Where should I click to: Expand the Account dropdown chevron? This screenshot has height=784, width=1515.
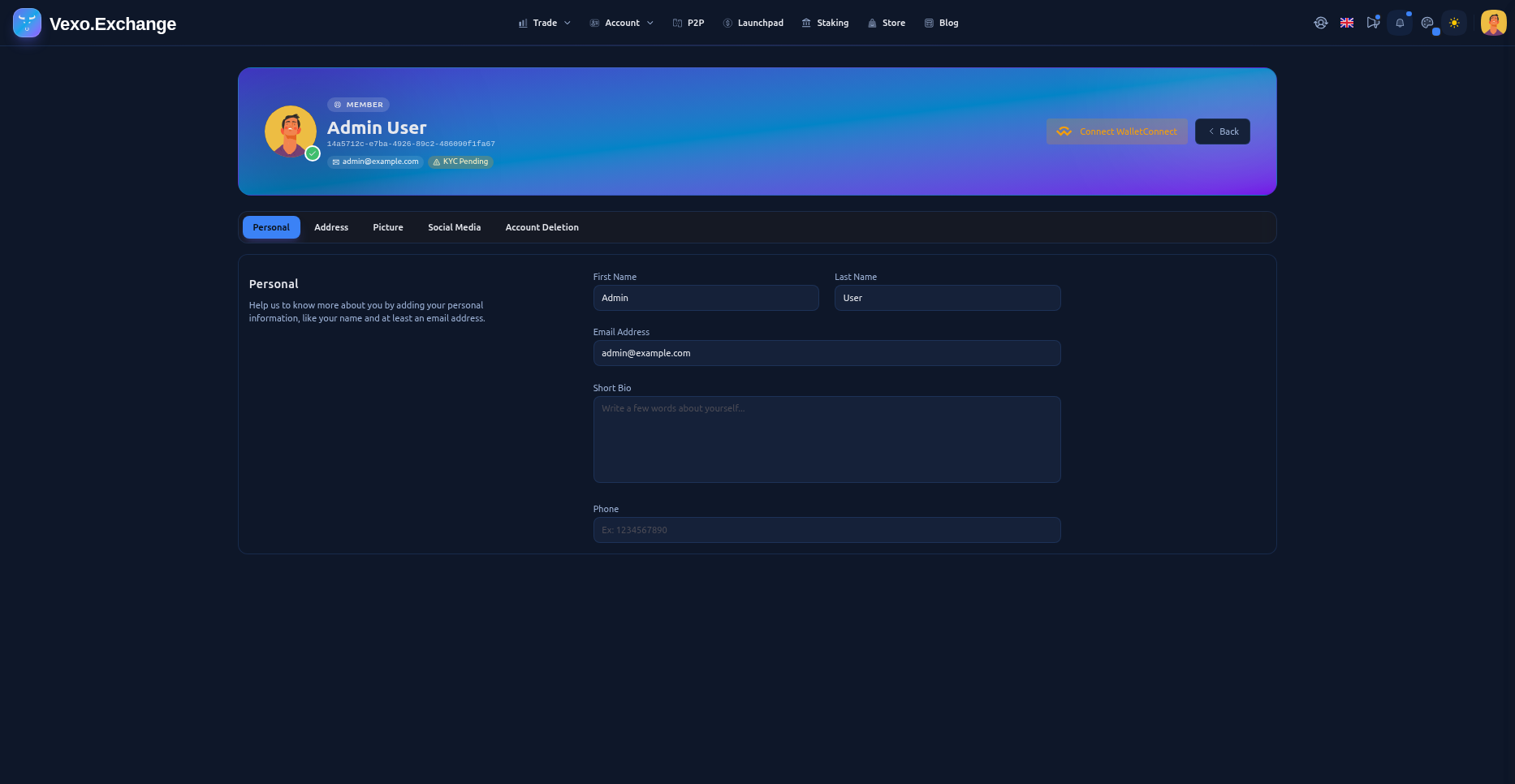[650, 24]
